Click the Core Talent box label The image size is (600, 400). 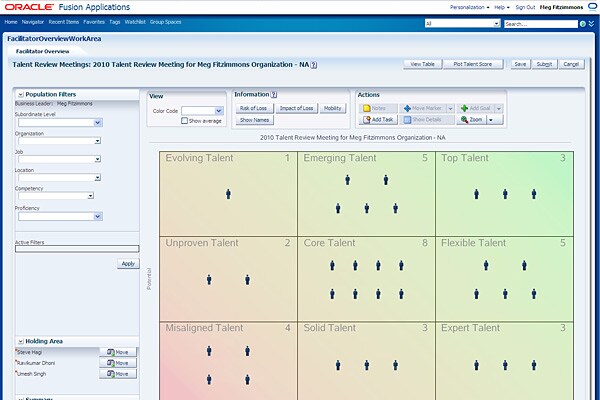pos(329,243)
